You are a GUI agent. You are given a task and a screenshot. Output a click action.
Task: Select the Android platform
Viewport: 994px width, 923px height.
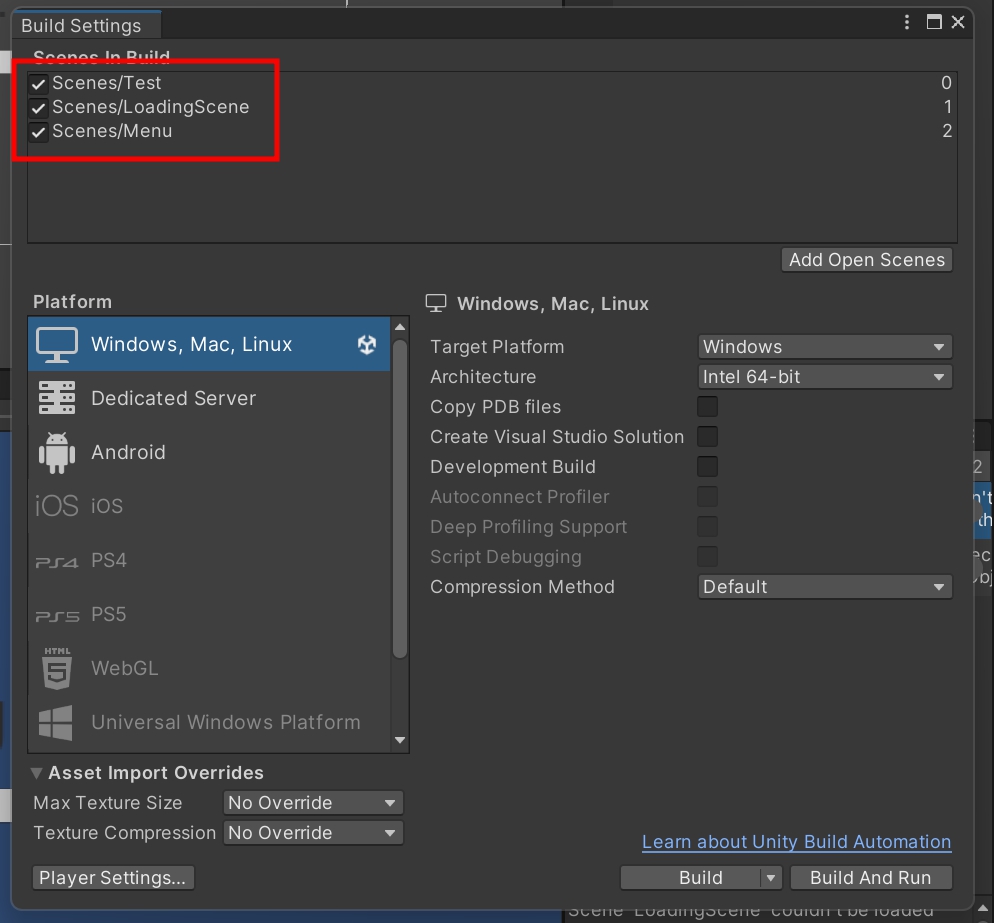(209, 452)
